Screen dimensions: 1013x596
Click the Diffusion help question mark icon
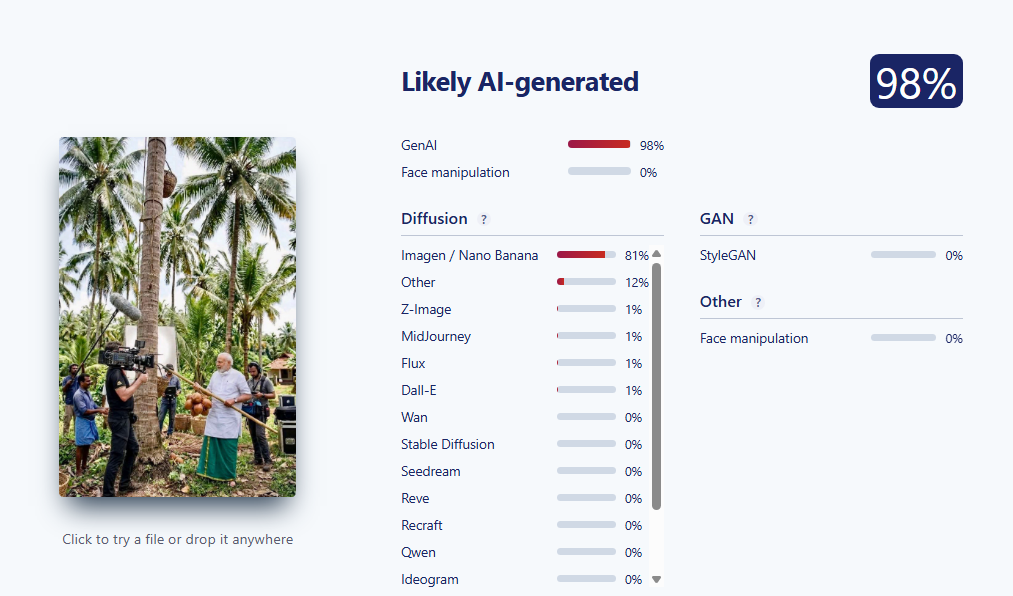click(x=484, y=219)
